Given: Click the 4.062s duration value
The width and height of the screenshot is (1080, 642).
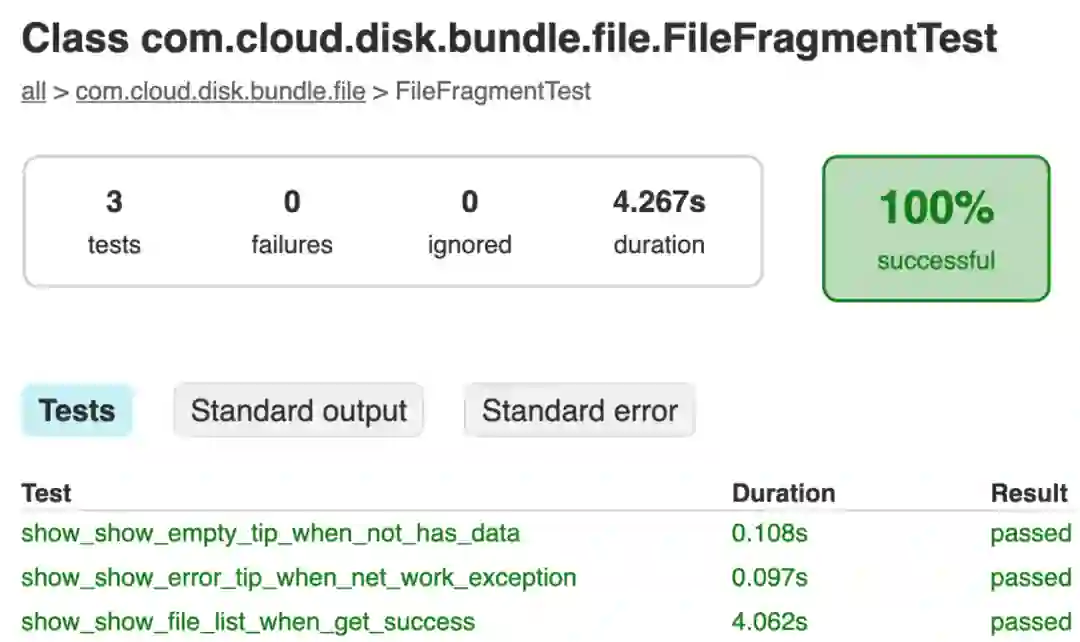Looking at the screenshot, I should coord(769,622).
